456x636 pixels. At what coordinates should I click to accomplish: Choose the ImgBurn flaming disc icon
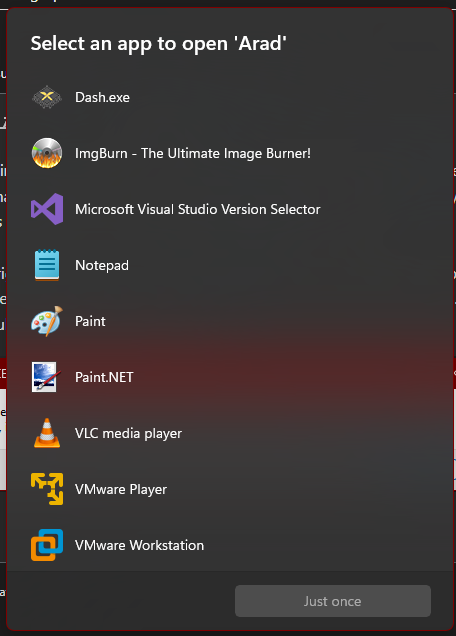click(x=47, y=153)
